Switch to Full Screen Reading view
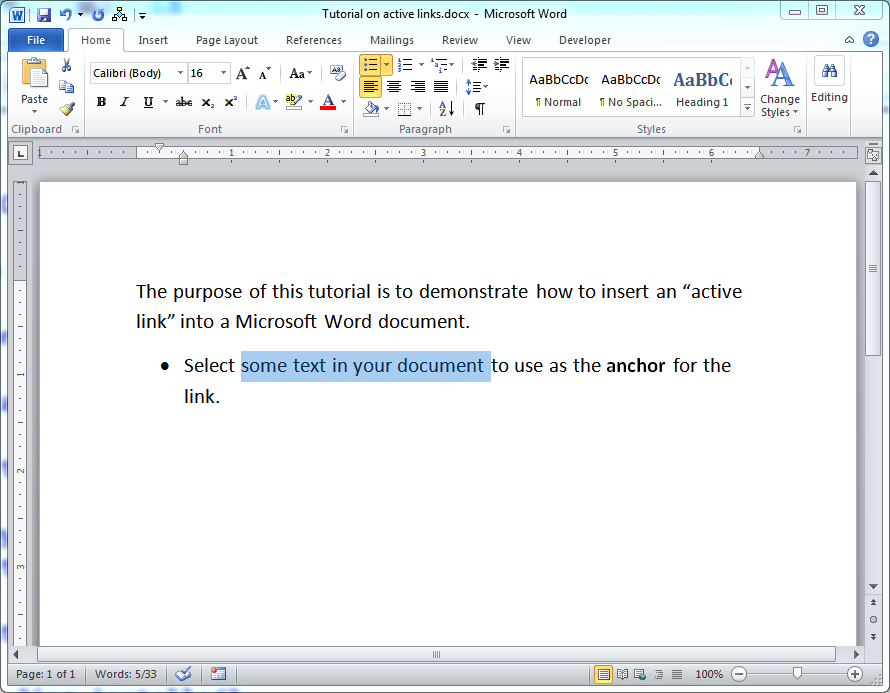The width and height of the screenshot is (890, 693). 622,674
